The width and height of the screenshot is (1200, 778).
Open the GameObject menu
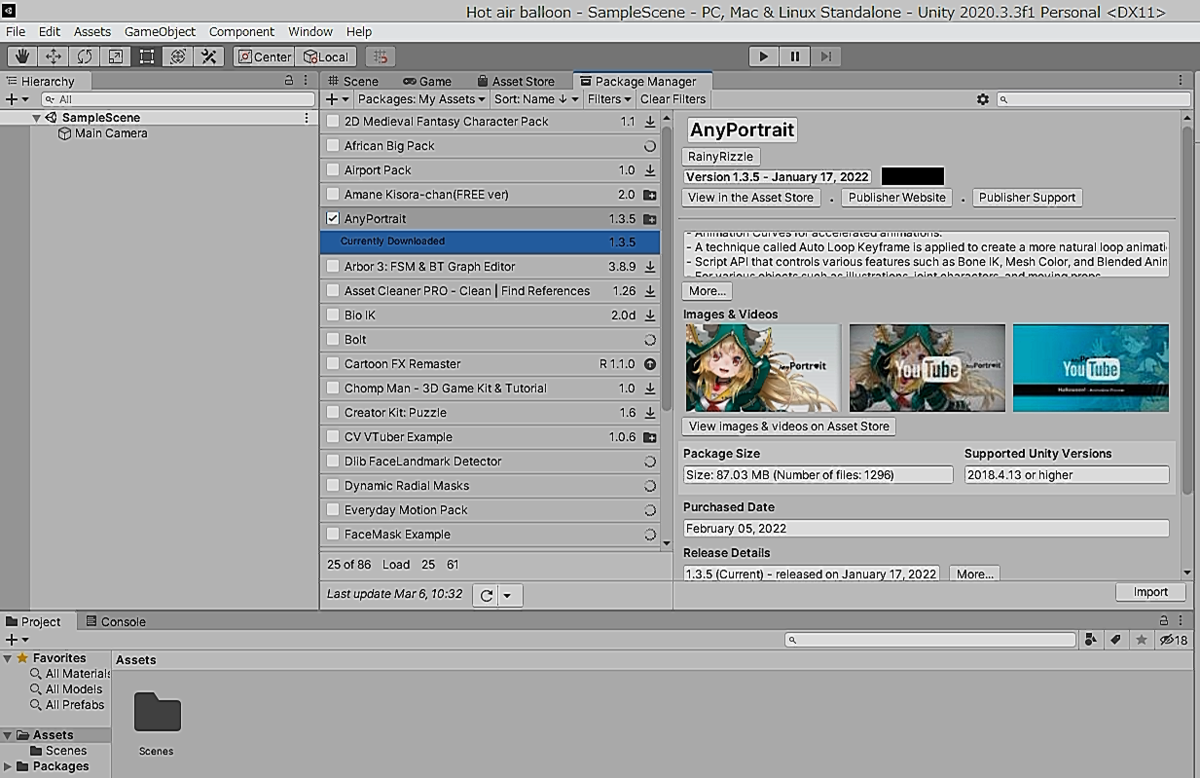pyautogui.click(x=160, y=32)
